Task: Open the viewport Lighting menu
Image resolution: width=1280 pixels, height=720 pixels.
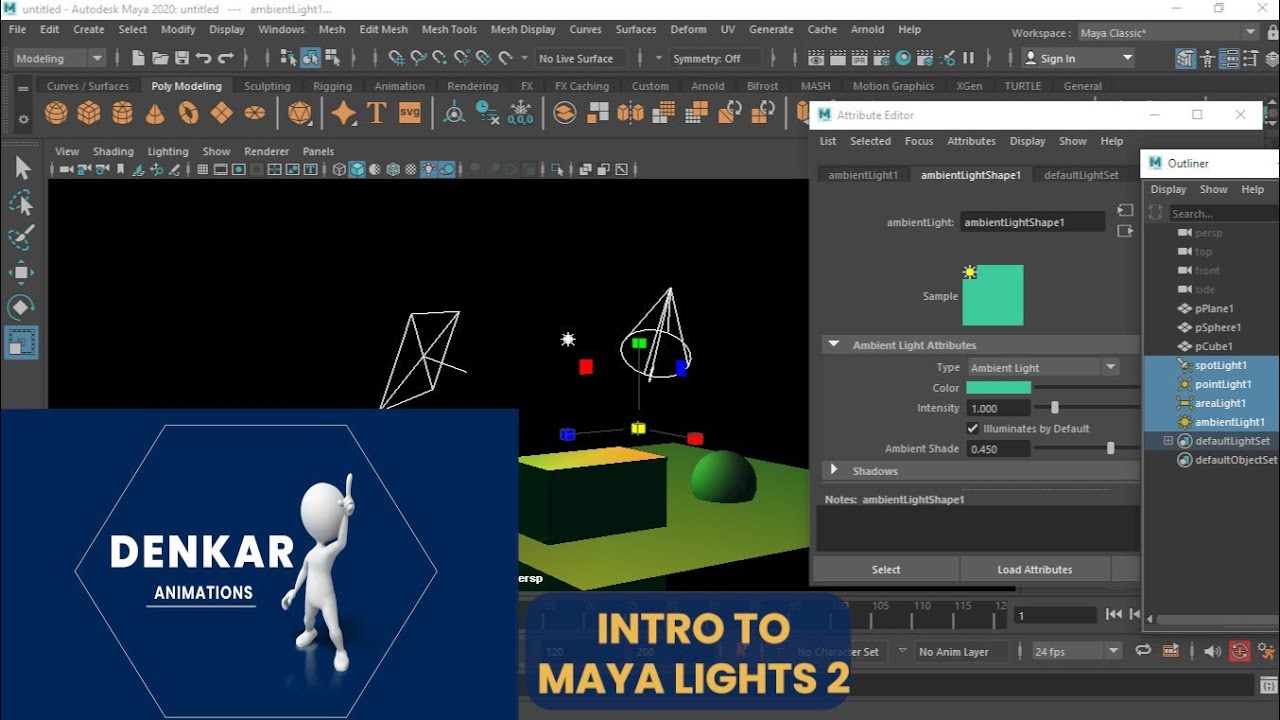Action: click(168, 151)
